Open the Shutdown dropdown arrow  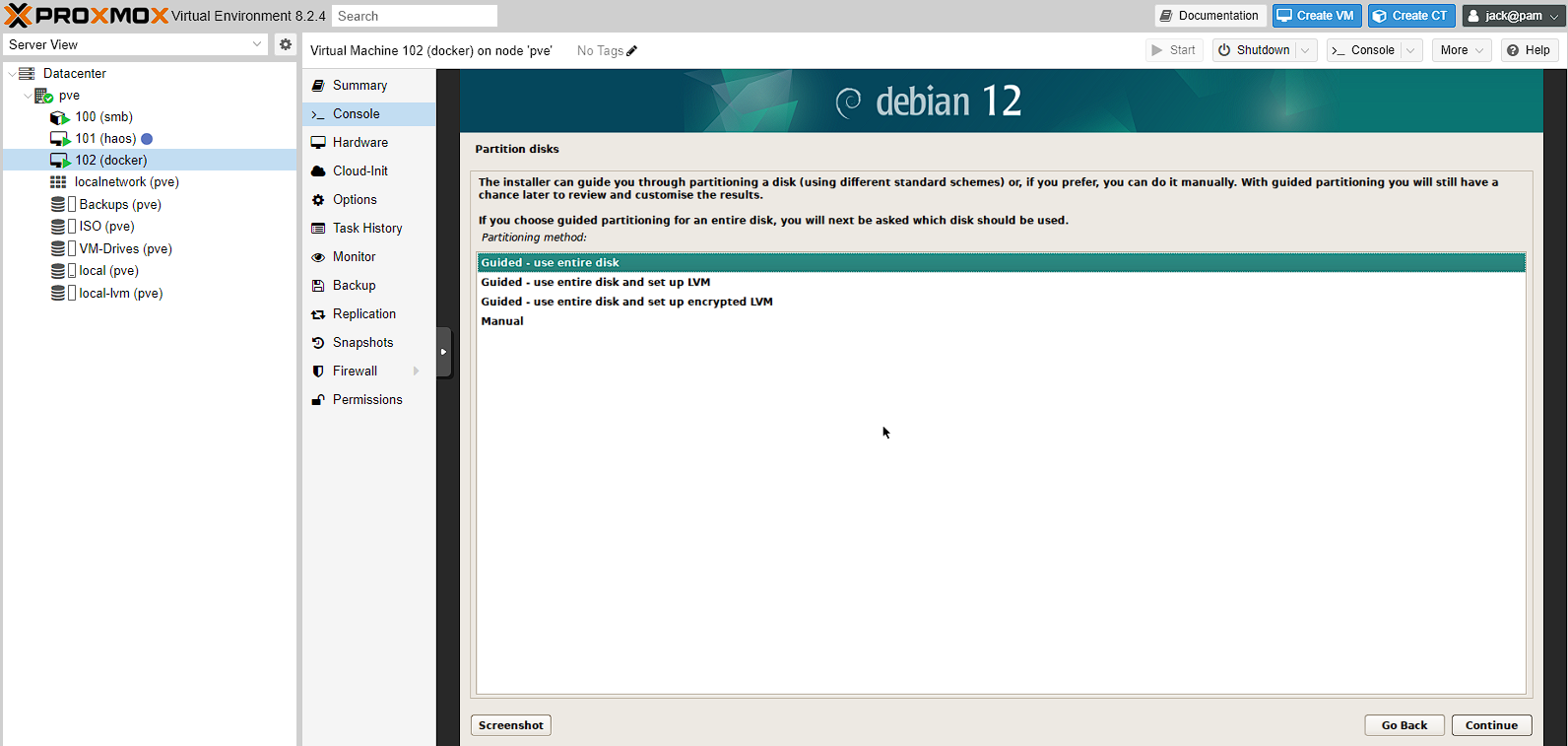1306,50
